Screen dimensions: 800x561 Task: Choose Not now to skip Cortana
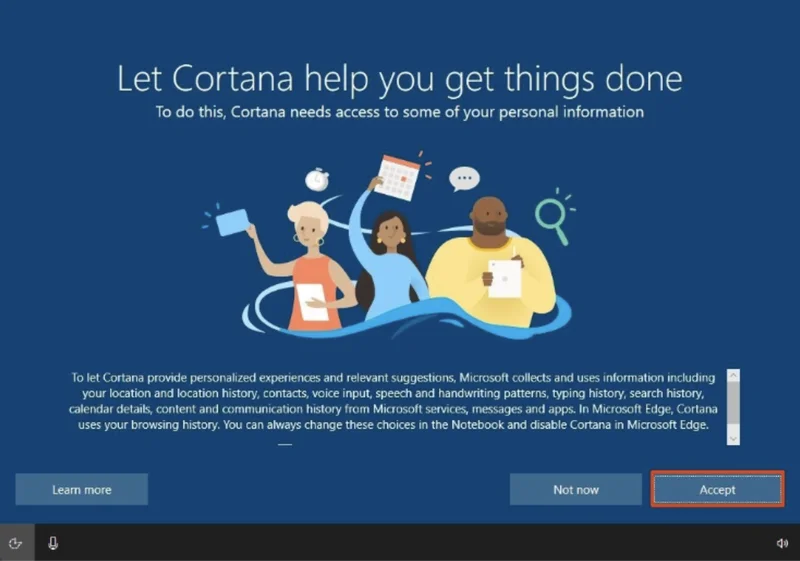click(576, 489)
